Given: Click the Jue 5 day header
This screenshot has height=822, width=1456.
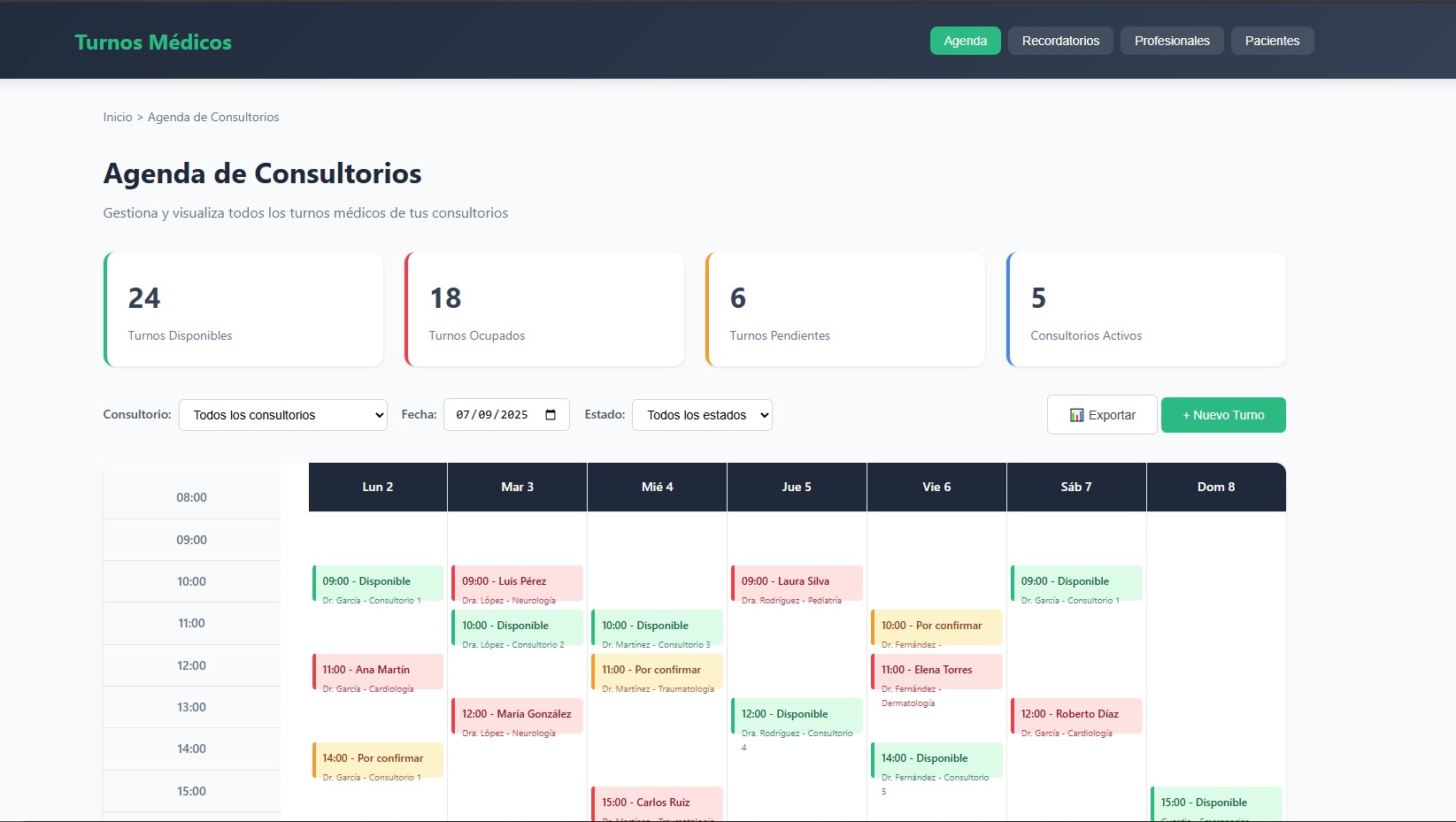Looking at the screenshot, I should 797,487.
